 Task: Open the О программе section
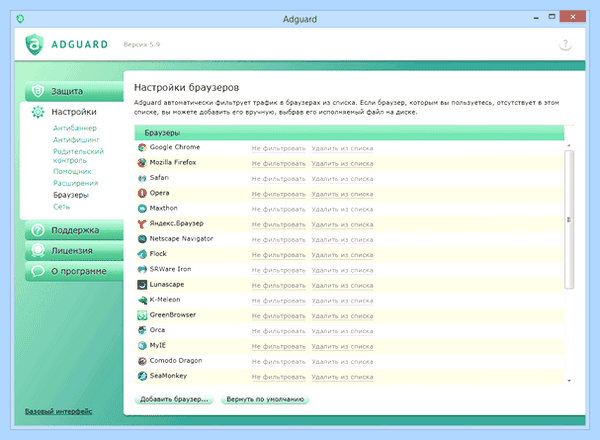point(75,271)
